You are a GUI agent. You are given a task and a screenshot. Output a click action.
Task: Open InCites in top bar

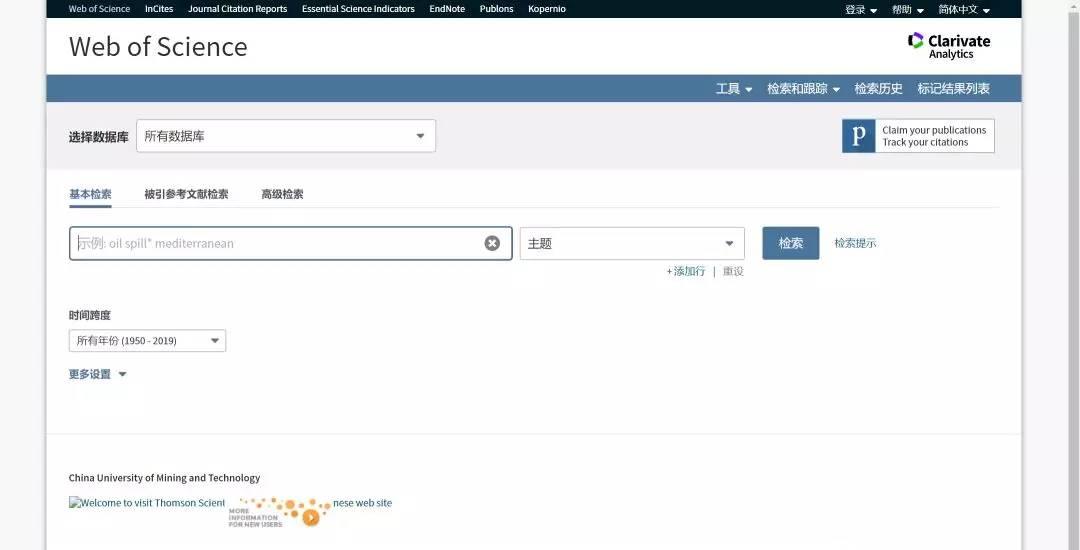pyautogui.click(x=159, y=9)
